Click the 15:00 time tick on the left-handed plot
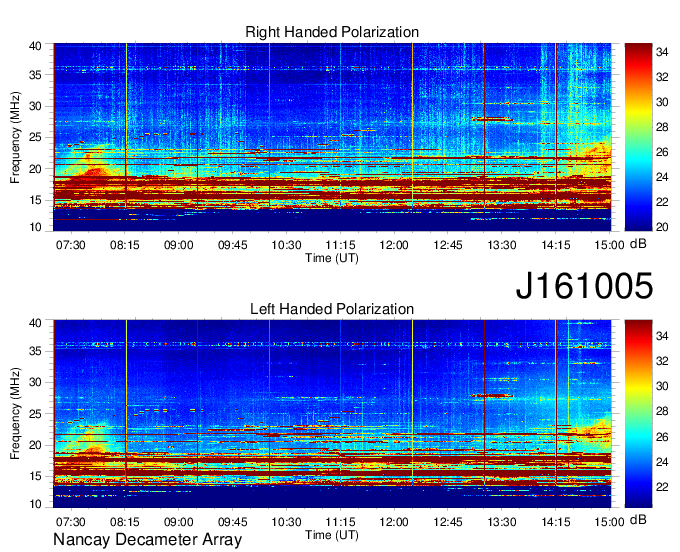Image resolution: width=680 pixels, height=552 pixels. tap(609, 522)
